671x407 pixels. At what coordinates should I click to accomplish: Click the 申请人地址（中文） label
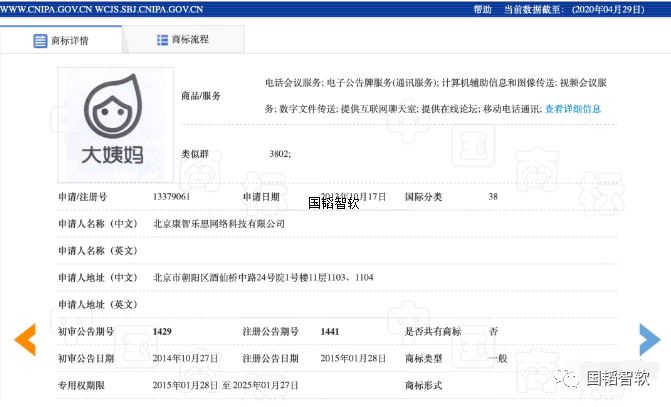tap(98, 277)
